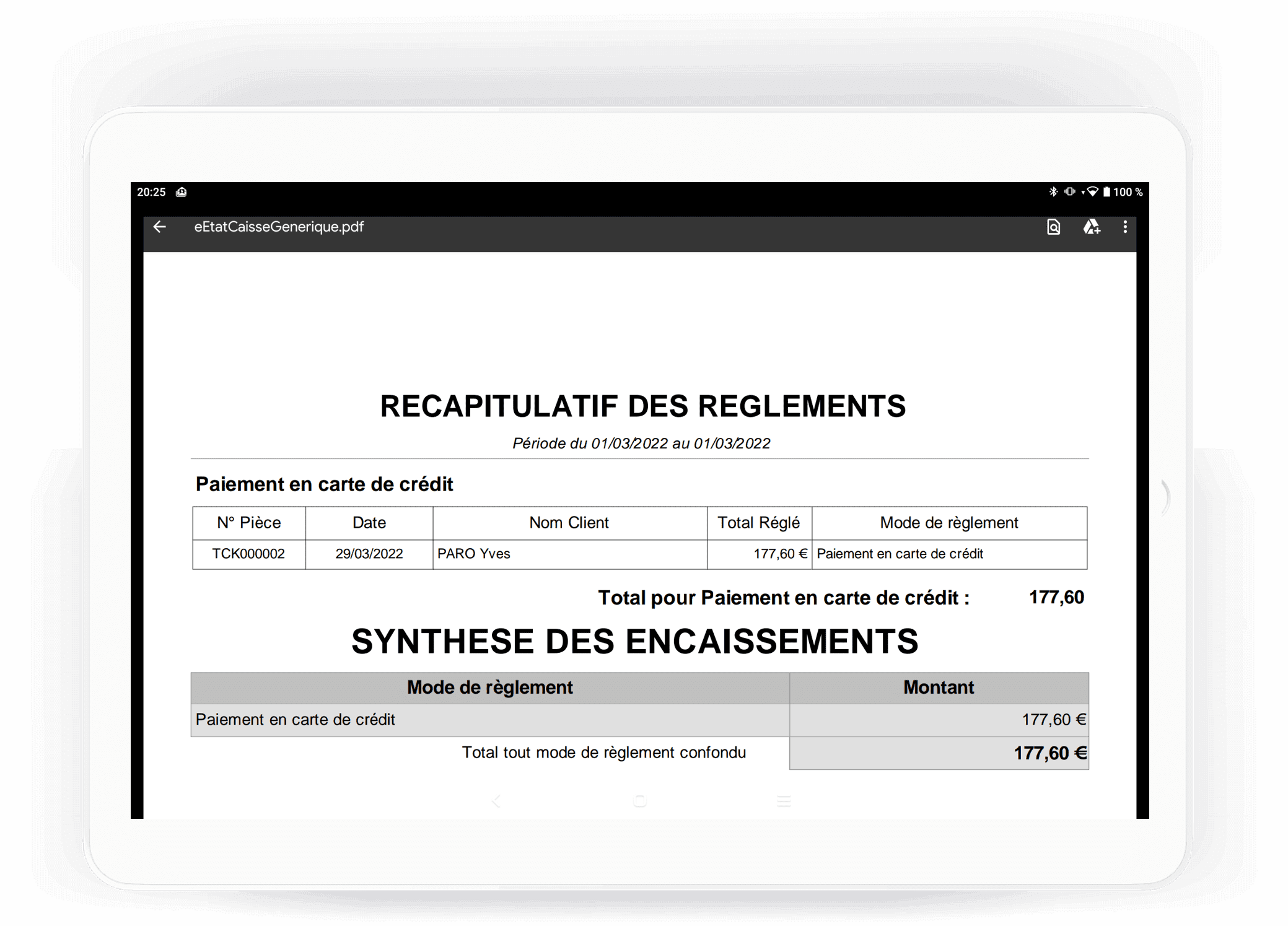Tap the notification icon next to the clock
The image size is (1288, 926).
point(181,192)
